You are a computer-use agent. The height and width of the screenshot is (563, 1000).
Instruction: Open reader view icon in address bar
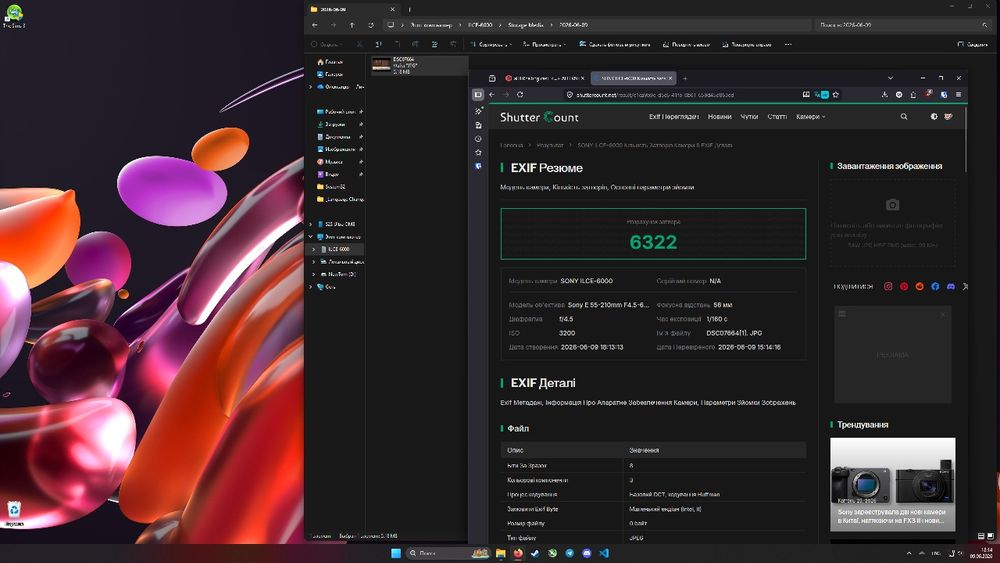pos(806,94)
